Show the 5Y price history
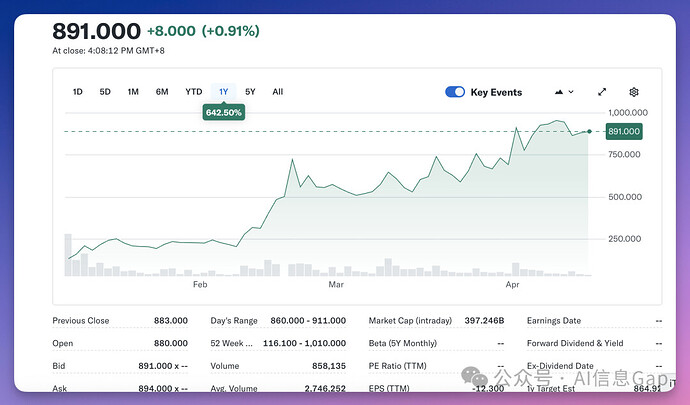This screenshot has width=690, height=405. (250, 92)
